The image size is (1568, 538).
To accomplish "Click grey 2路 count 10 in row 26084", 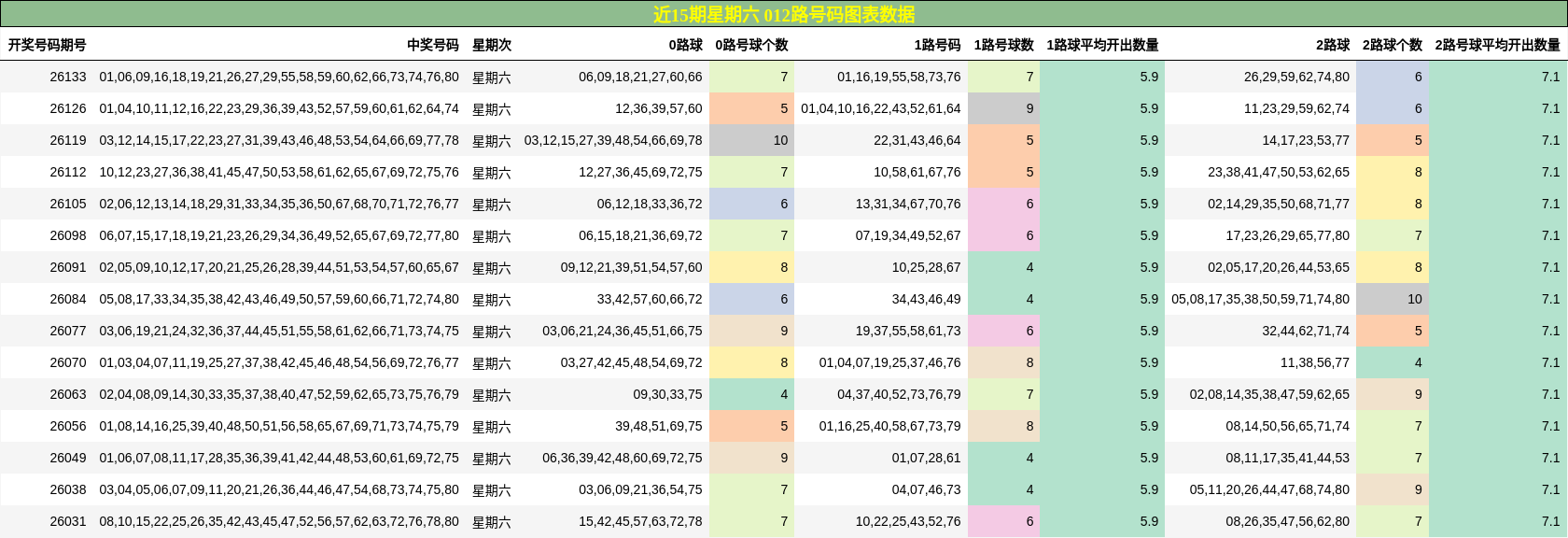I will 1393,299.
